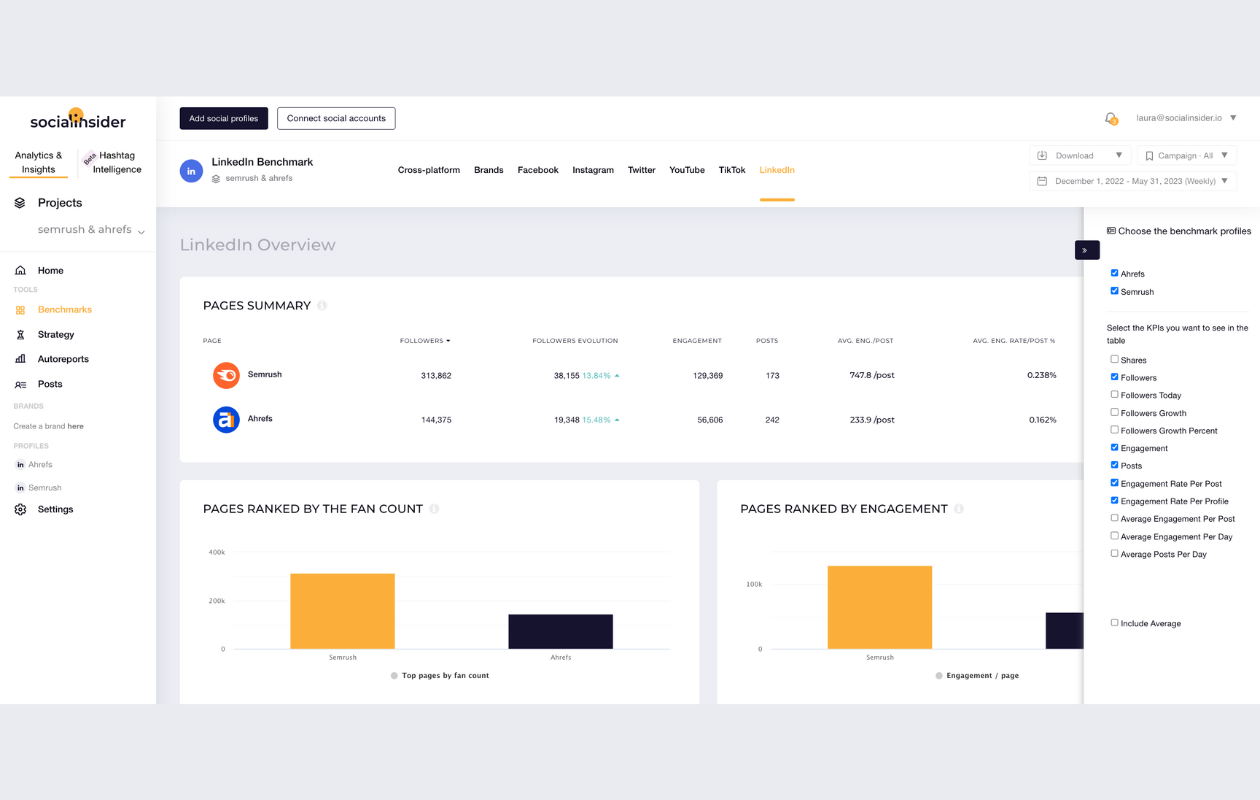Enable the Shares KPI checkbox
The image size is (1260, 800).
coord(1114,359)
